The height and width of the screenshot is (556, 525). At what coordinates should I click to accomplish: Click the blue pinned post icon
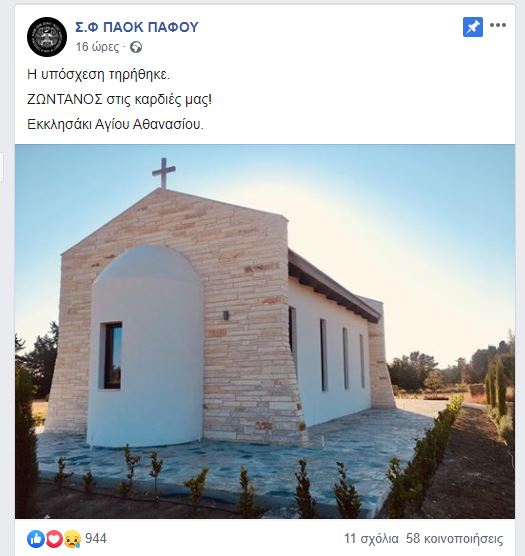point(473,27)
